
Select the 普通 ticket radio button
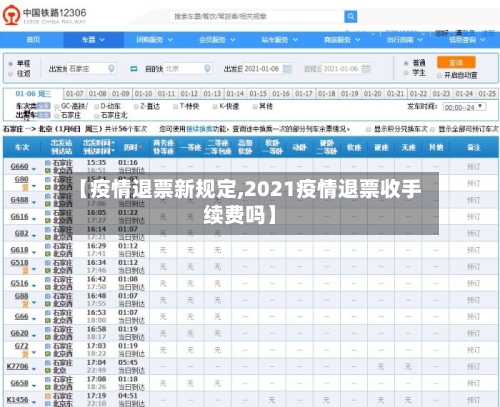point(406,63)
